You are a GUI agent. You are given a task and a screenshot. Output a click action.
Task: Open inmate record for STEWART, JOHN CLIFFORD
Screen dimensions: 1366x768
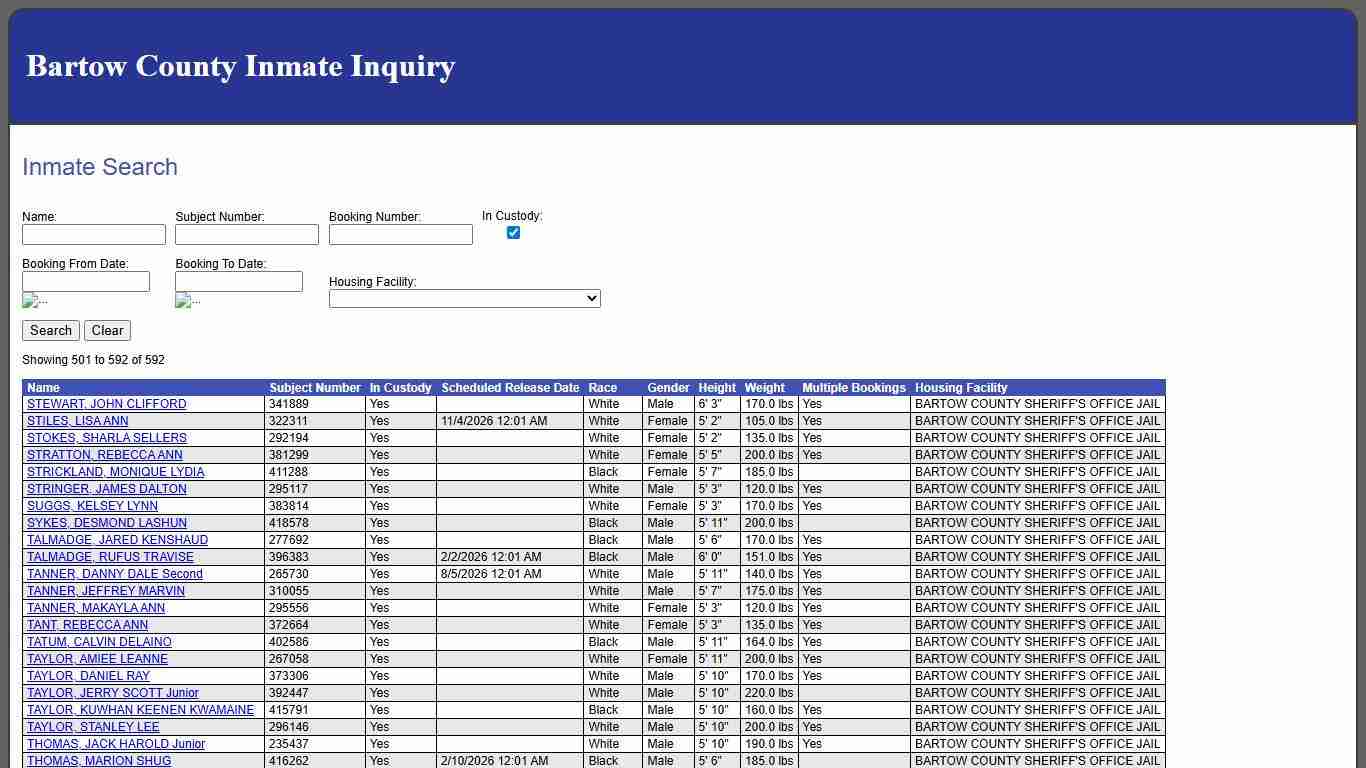106,404
